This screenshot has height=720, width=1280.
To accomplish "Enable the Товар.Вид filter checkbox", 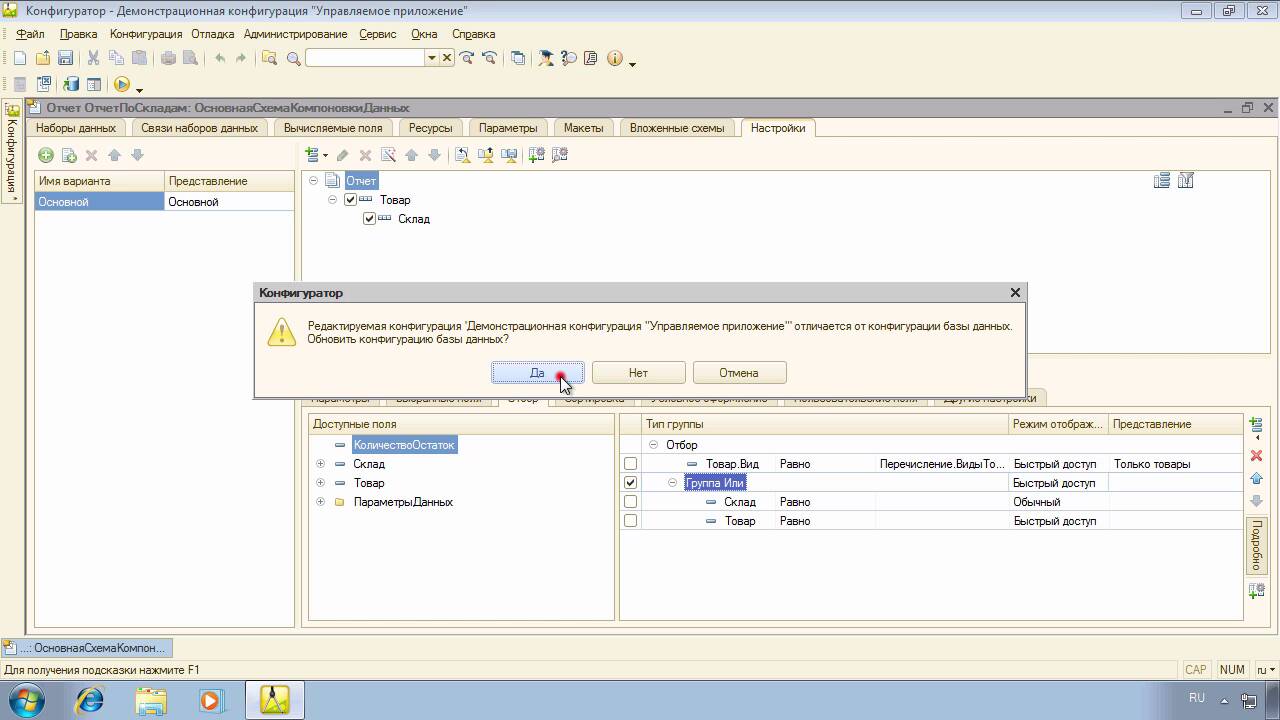I will [630, 464].
